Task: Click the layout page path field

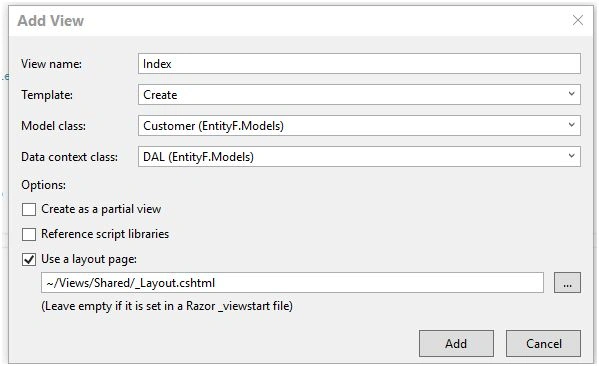Action: pos(292,283)
